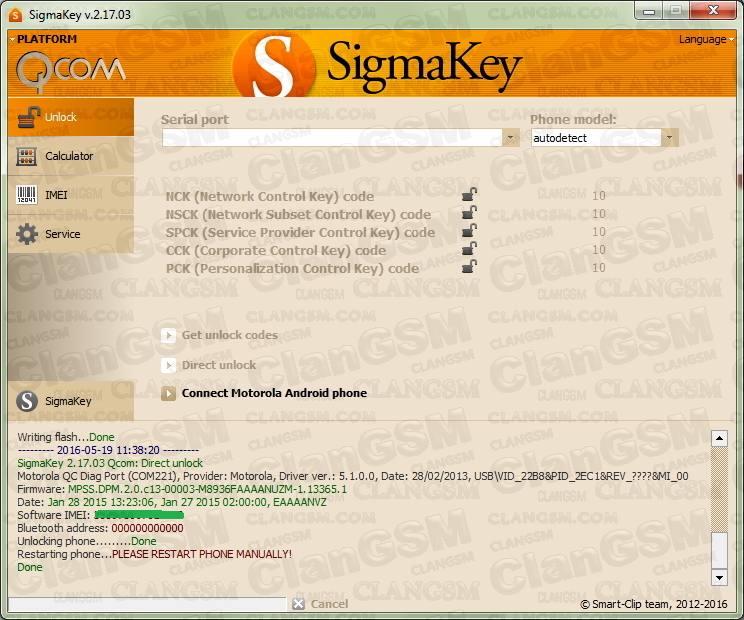Open the IMEI tab
Screen dimensions: 744x620
click(x=71, y=195)
